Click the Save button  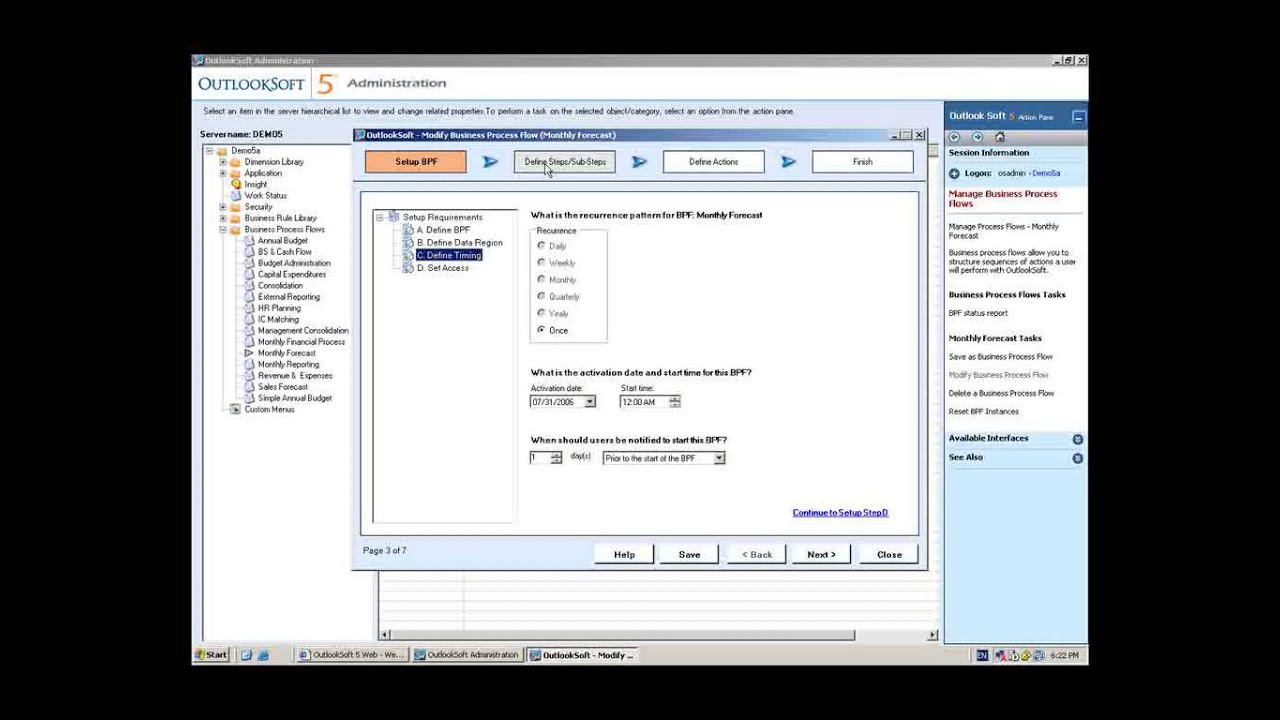point(689,555)
